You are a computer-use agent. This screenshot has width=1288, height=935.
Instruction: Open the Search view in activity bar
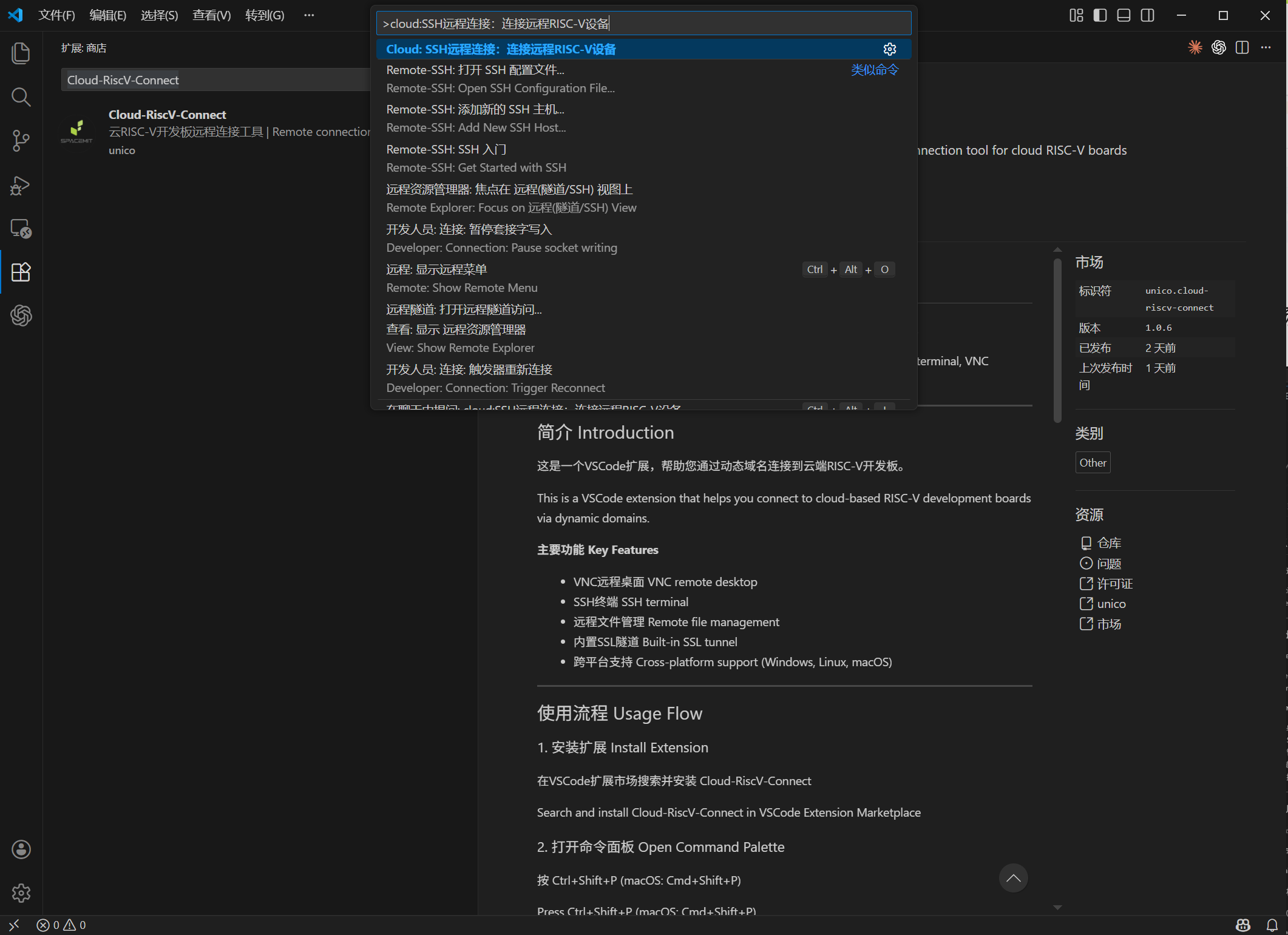pyautogui.click(x=21, y=97)
